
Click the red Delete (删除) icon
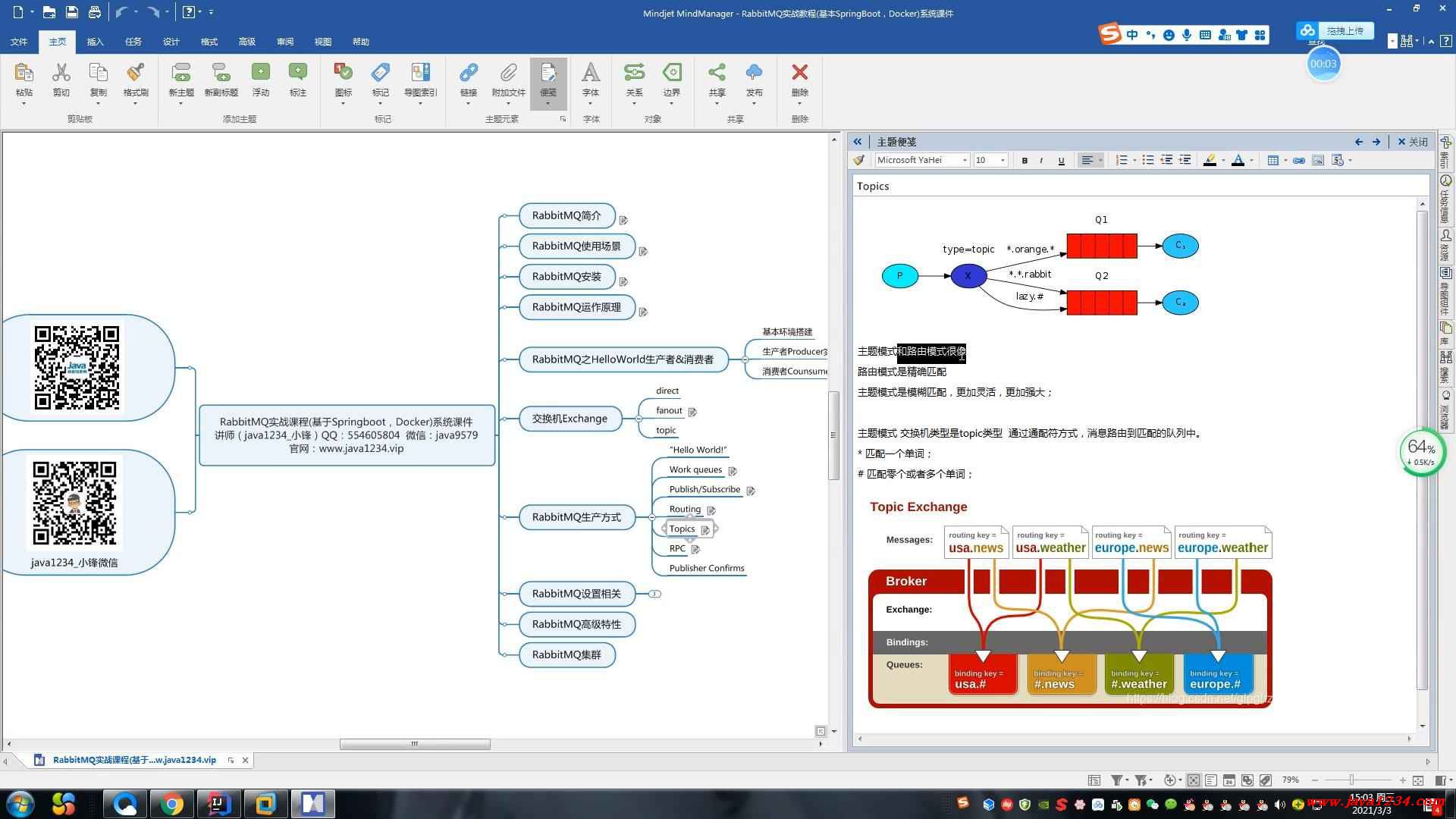point(799,73)
